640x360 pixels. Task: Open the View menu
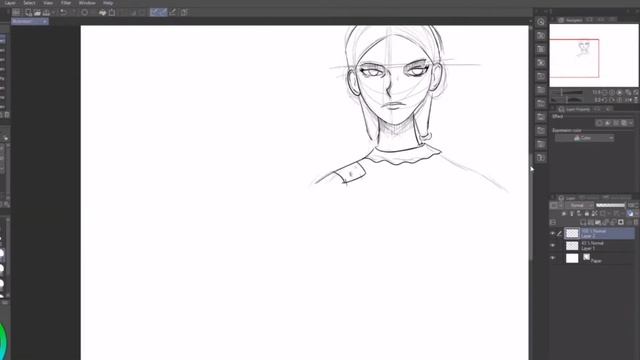[48, 3]
